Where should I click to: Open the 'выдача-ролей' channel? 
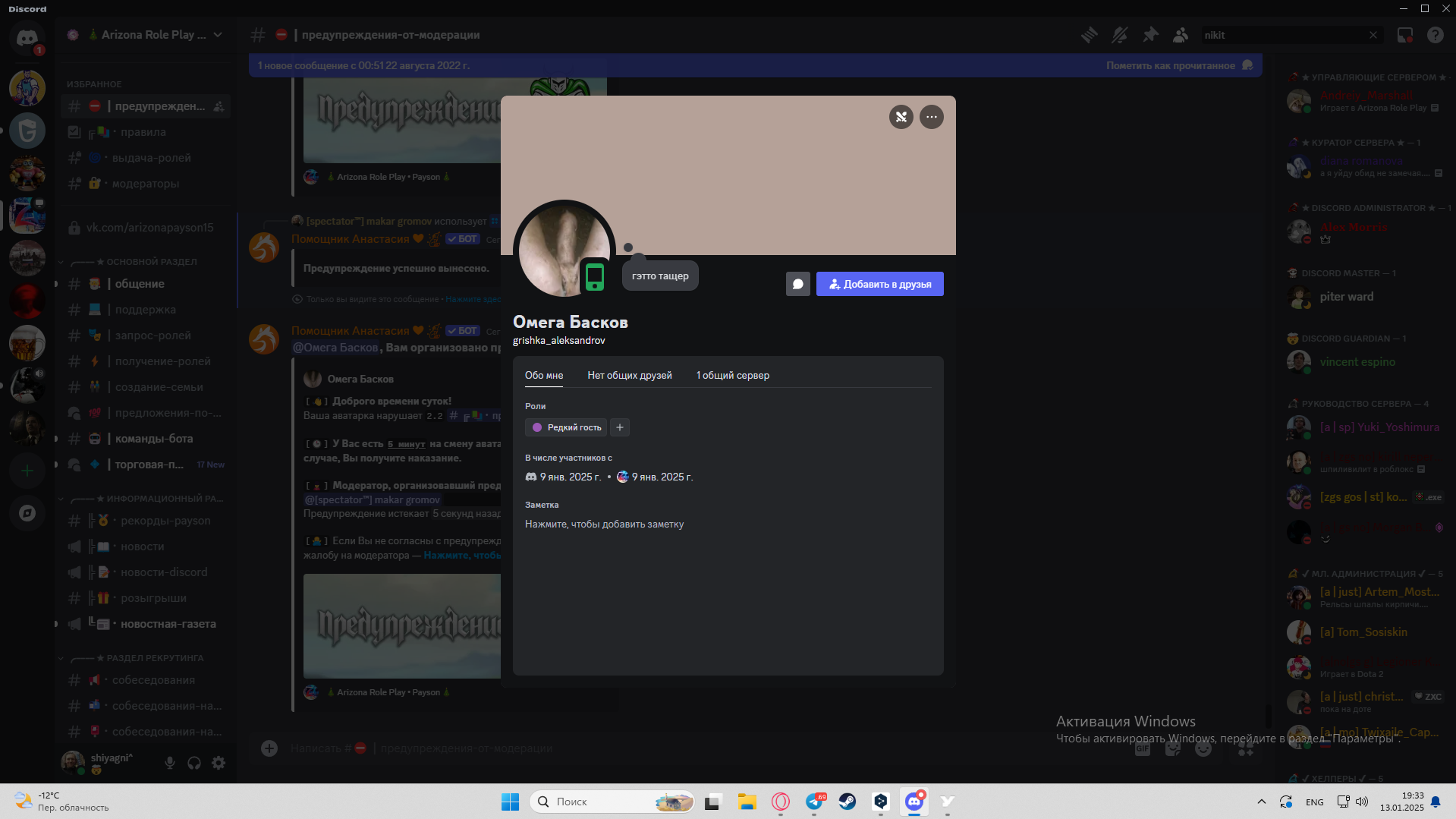click(x=146, y=158)
